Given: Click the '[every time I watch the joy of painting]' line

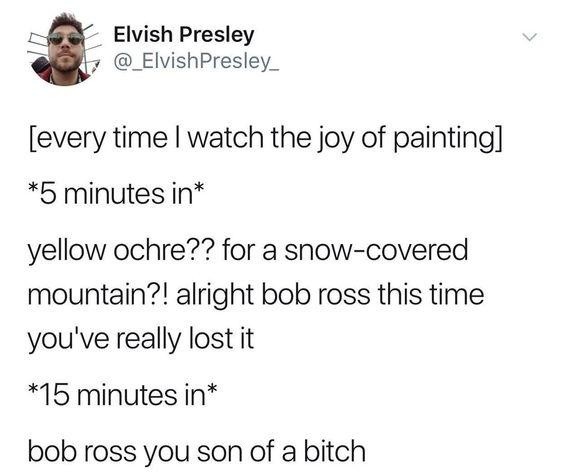Looking at the screenshot, I should click(x=265, y=139).
